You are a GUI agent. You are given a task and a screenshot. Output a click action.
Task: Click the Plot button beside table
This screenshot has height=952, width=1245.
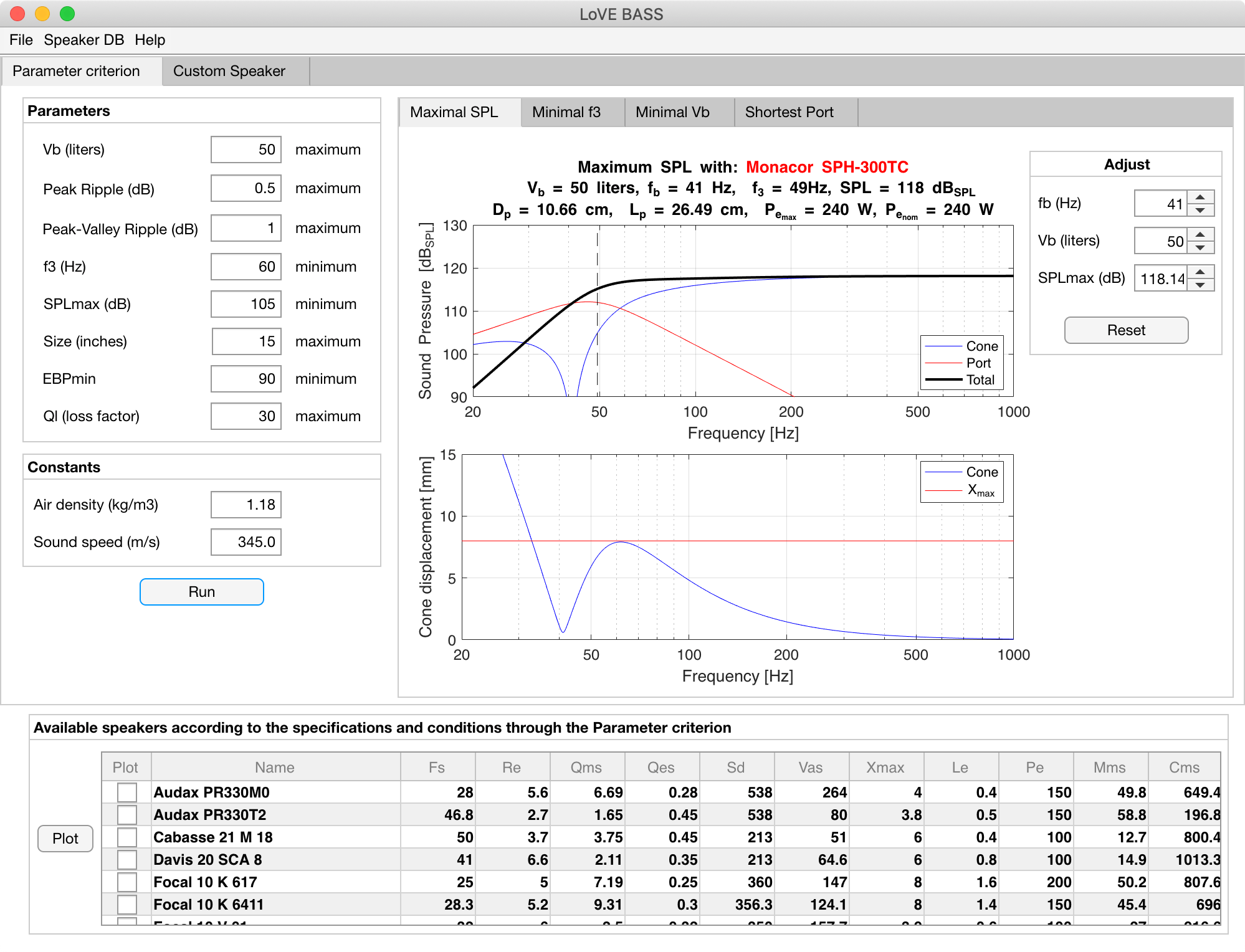tap(65, 839)
